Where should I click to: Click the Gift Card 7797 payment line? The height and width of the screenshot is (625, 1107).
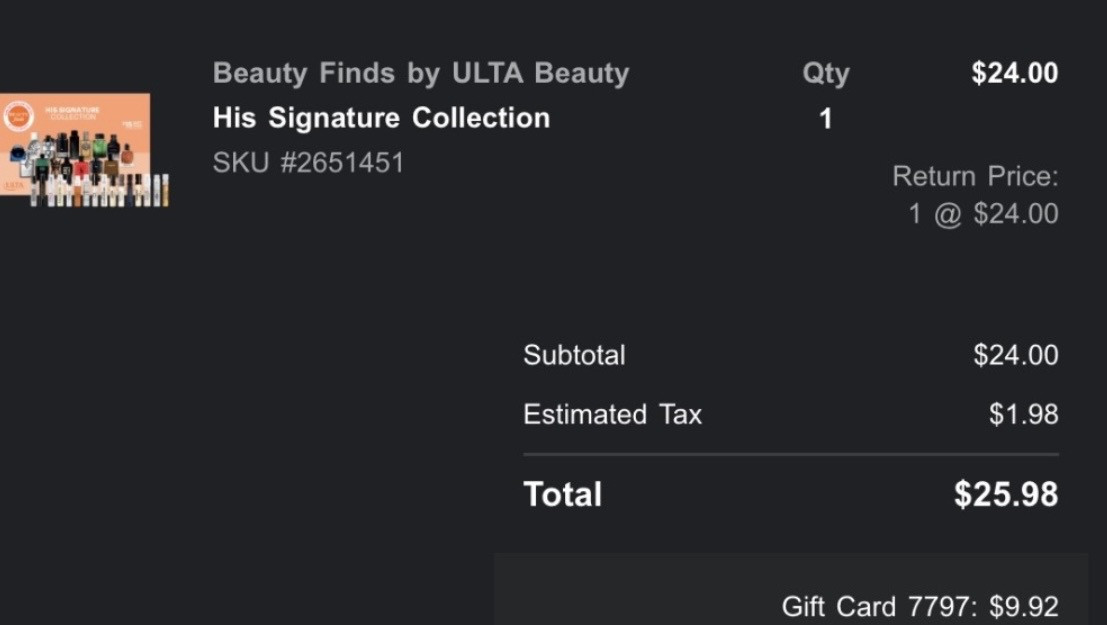[x=919, y=606]
